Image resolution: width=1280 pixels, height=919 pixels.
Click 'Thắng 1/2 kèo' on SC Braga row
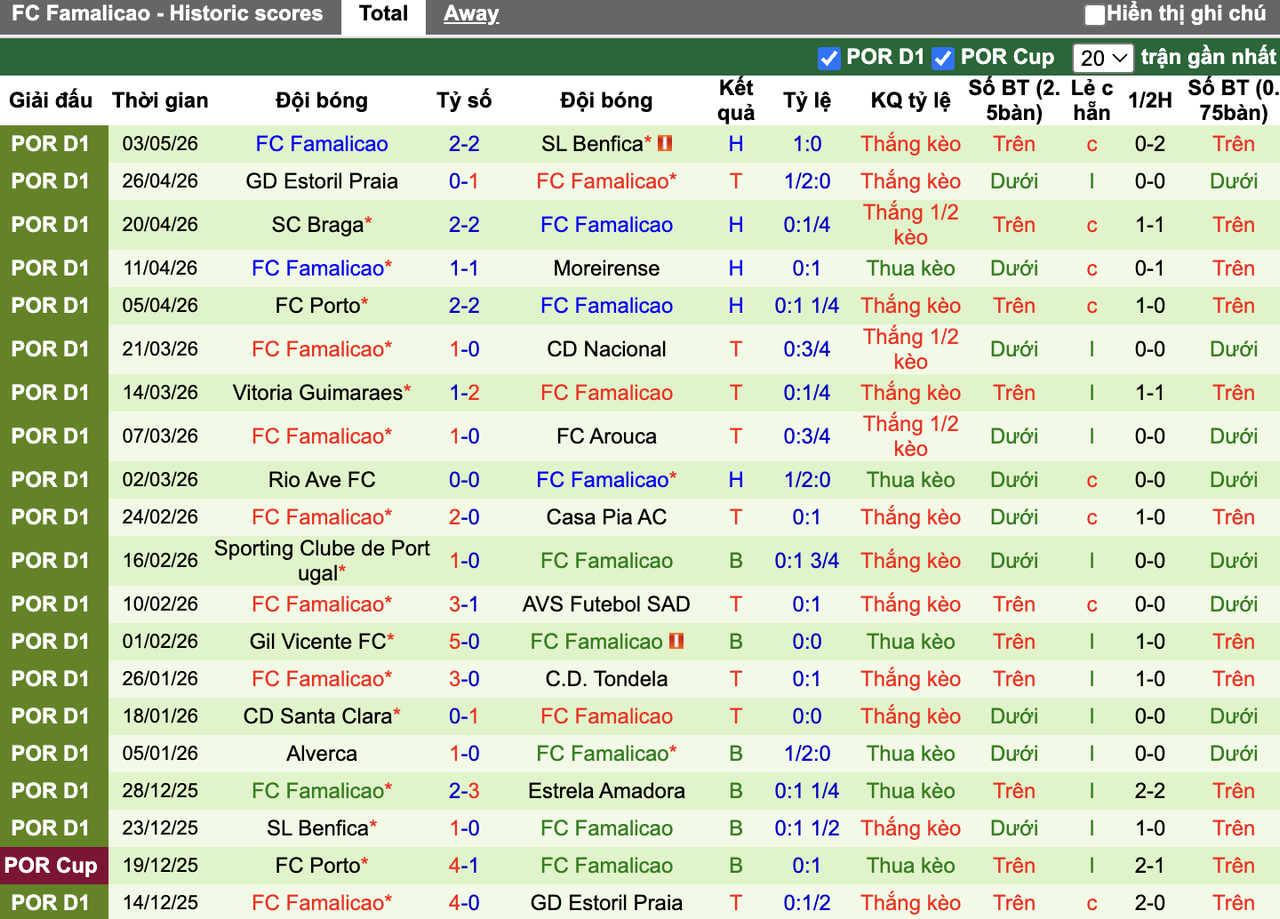click(x=911, y=225)
